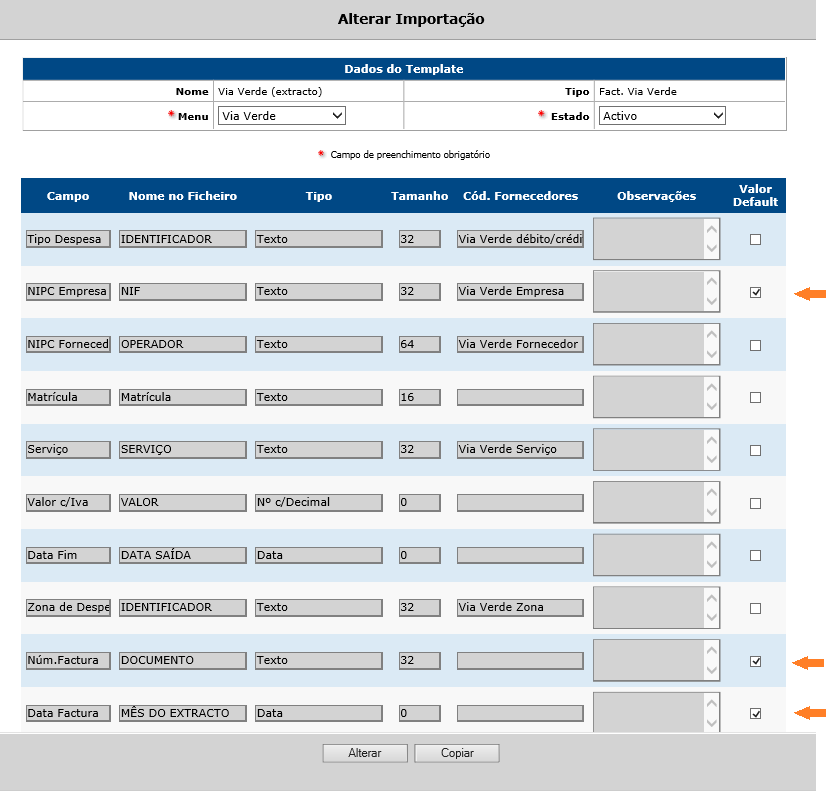The width and height of the screenshot is (832, 792).
Task: Click scroll-down arrow in Serviço observations box
Action: pos(712,459)
